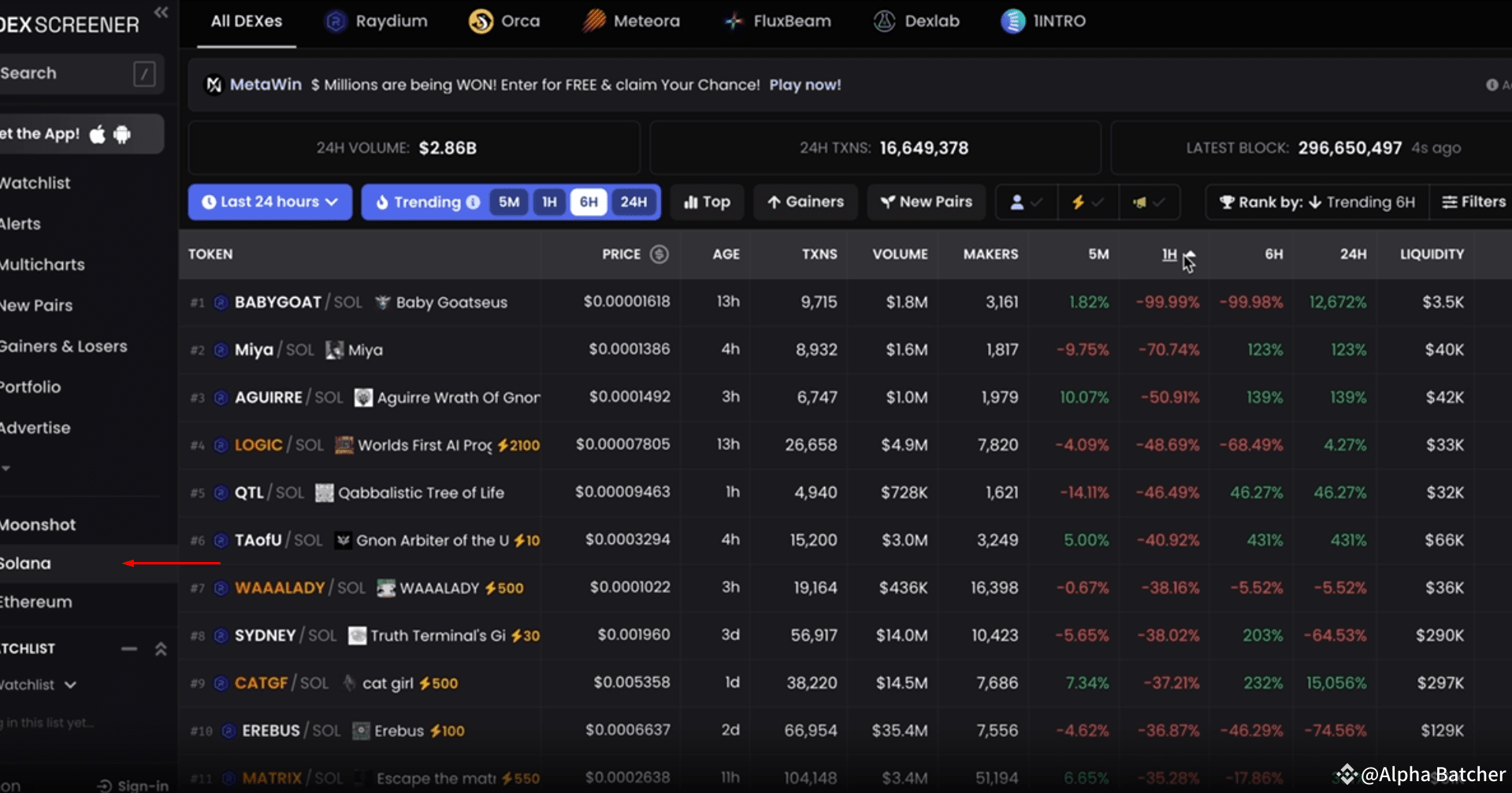
Task: Sort by MAKERS column header
Action: coord(990,254)
